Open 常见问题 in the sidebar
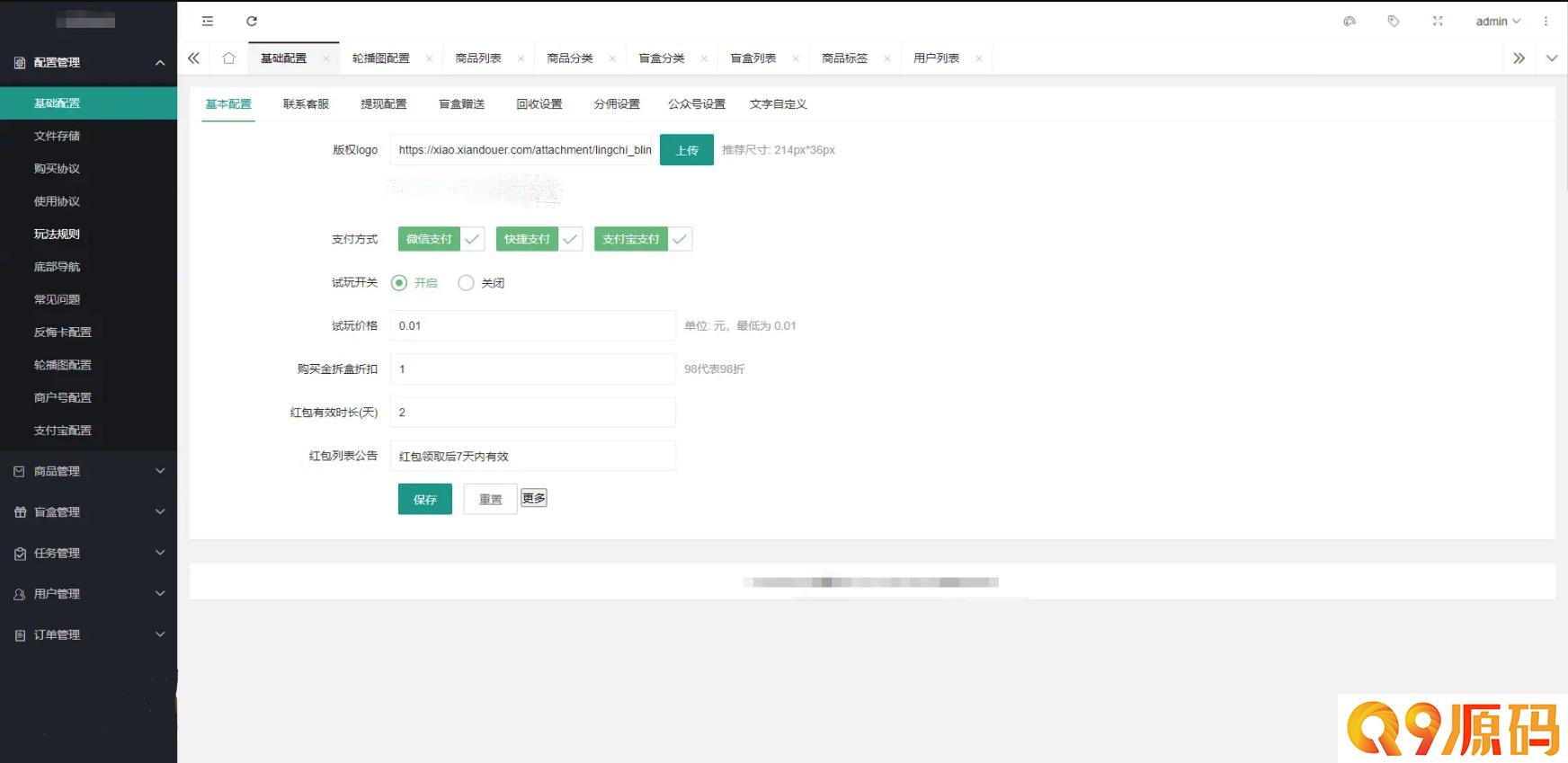The width and height of the screenshot is (1568, 763). (x=88, y=299)
